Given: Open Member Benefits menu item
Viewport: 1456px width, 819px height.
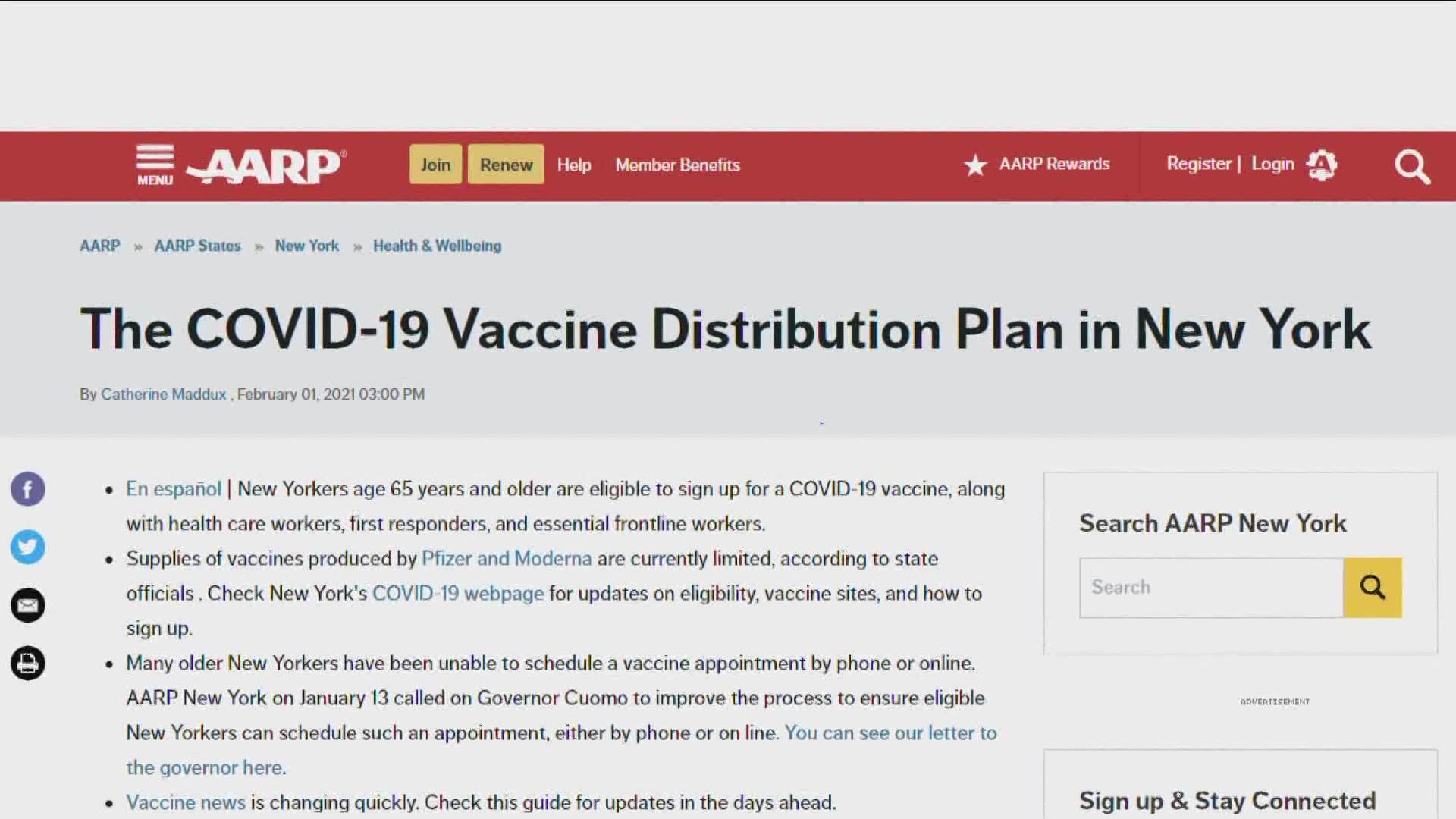Looking at the screenshot, I should [677, 165].
